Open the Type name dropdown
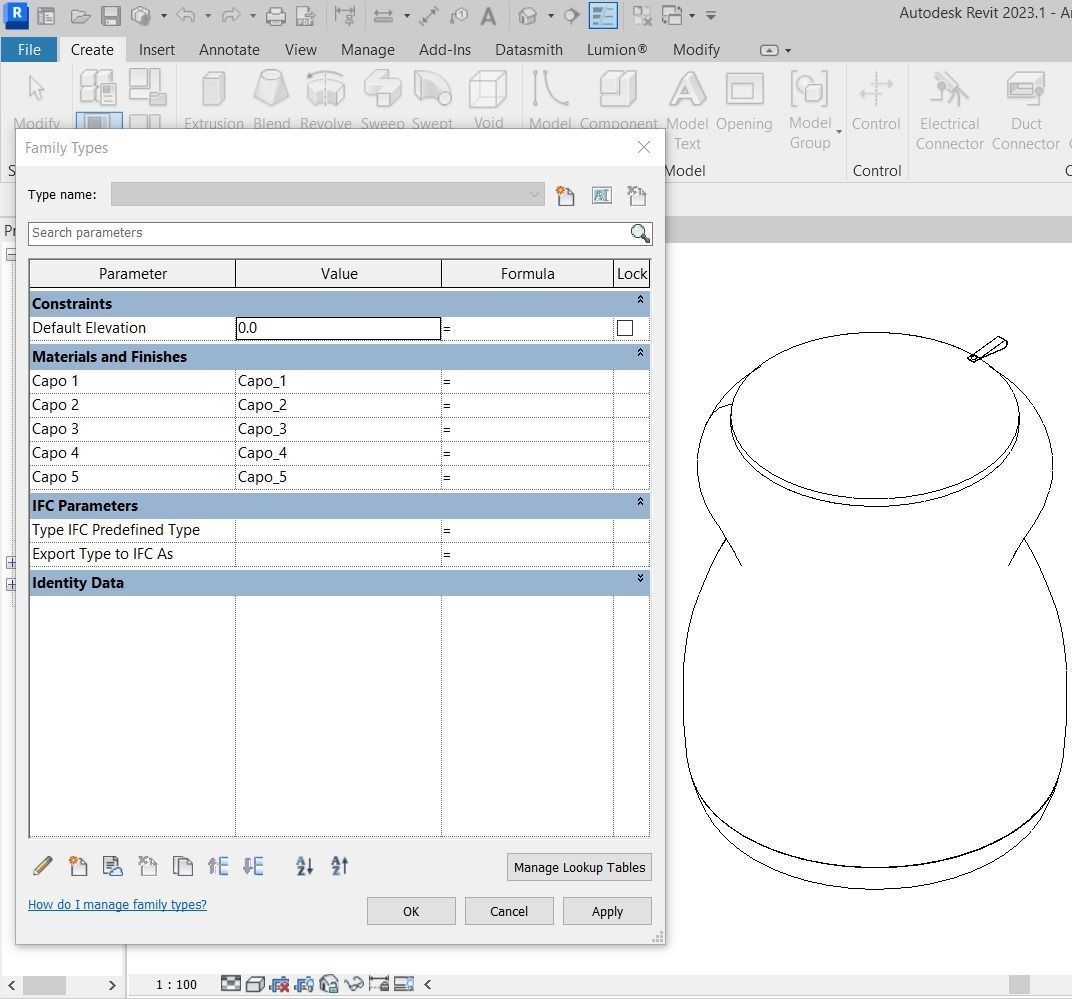The width and height of the screenshot is (1072, 999). click(x=534, y=195)
